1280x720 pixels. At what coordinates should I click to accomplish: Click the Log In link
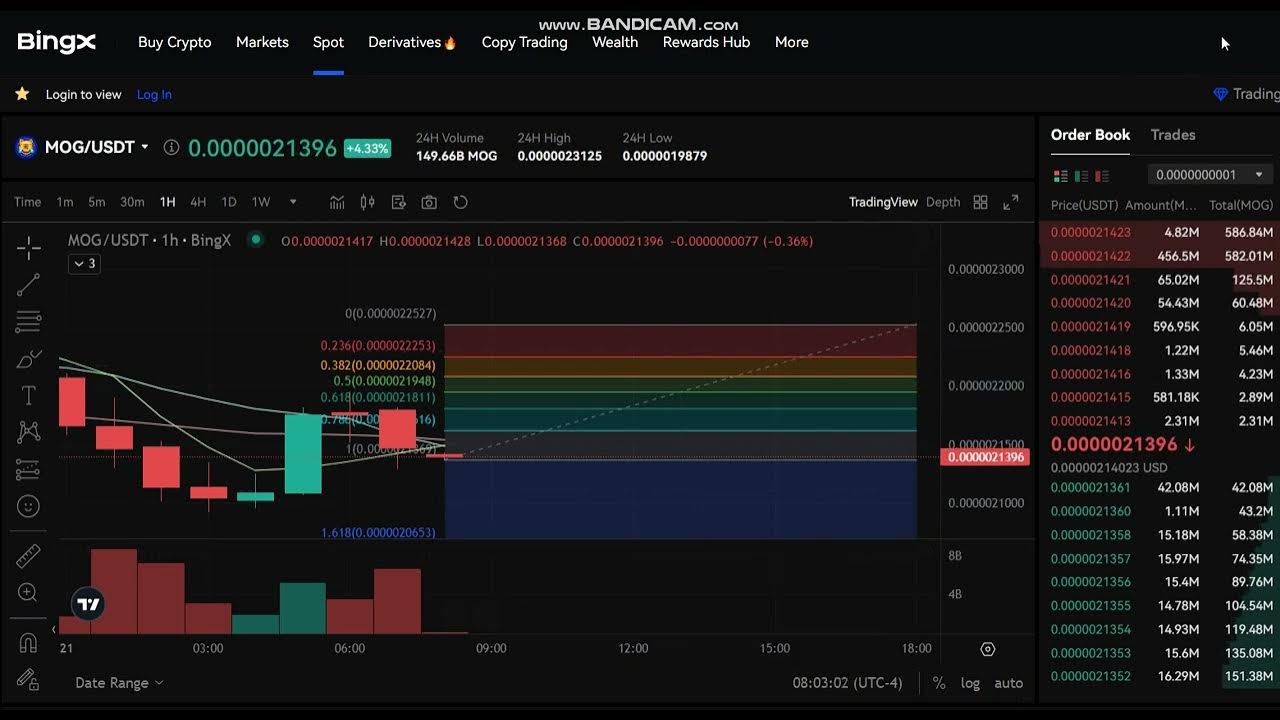coord(154,95)
